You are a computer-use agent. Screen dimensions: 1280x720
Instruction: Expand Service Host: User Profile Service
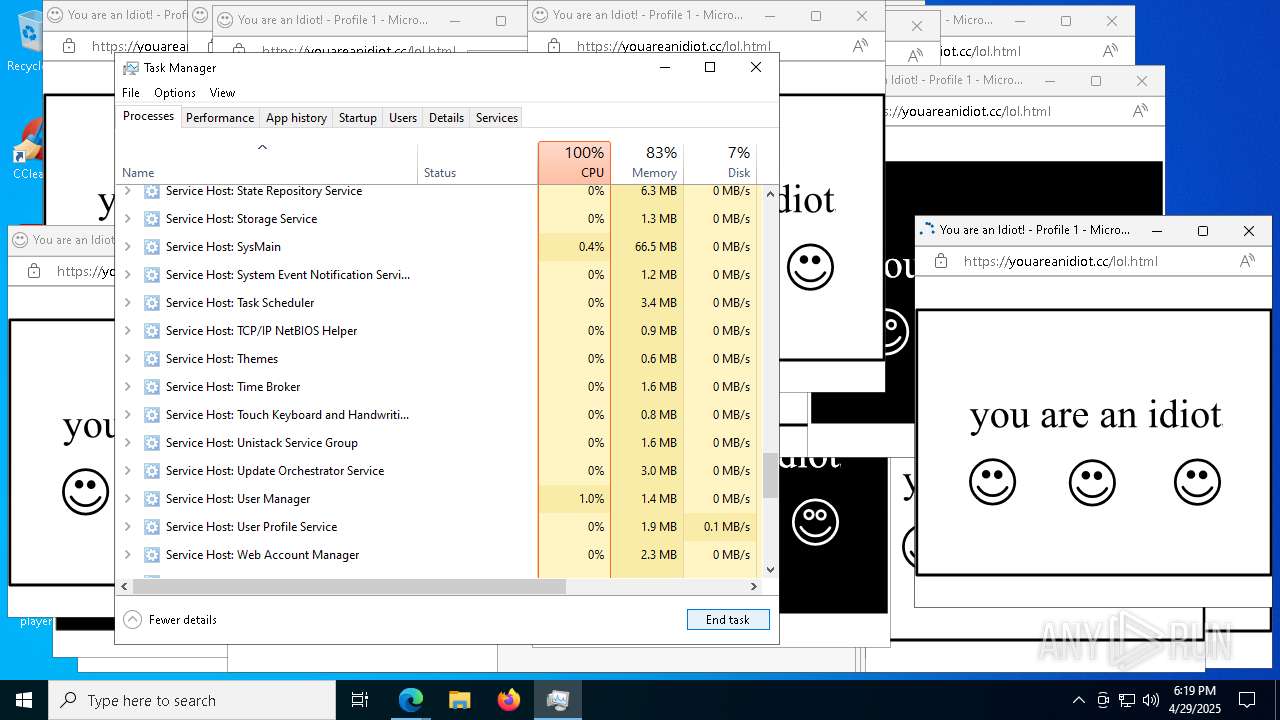pyautogui.click(x=127, y=527)
